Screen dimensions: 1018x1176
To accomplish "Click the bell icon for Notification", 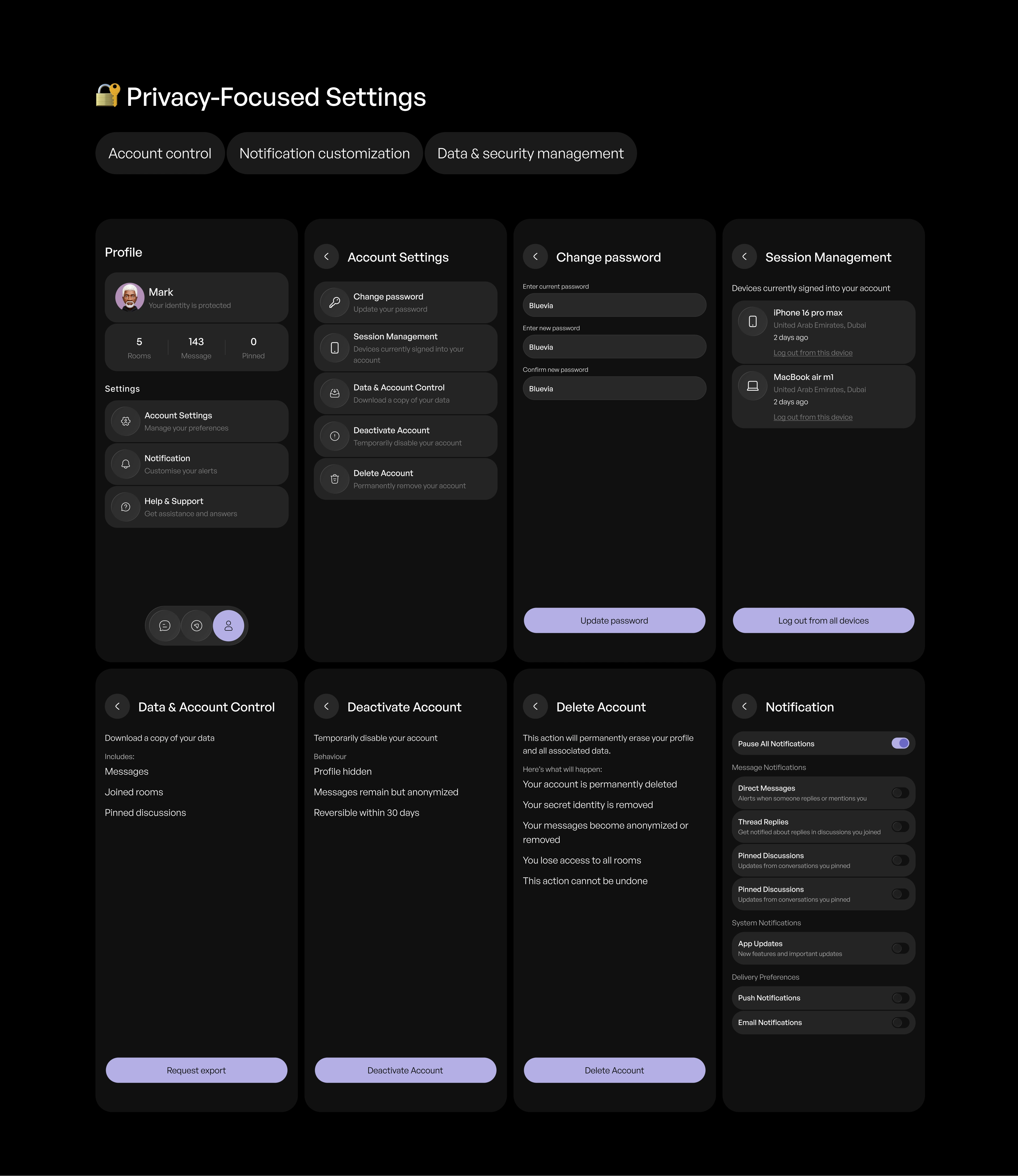I will click(126, 464).
